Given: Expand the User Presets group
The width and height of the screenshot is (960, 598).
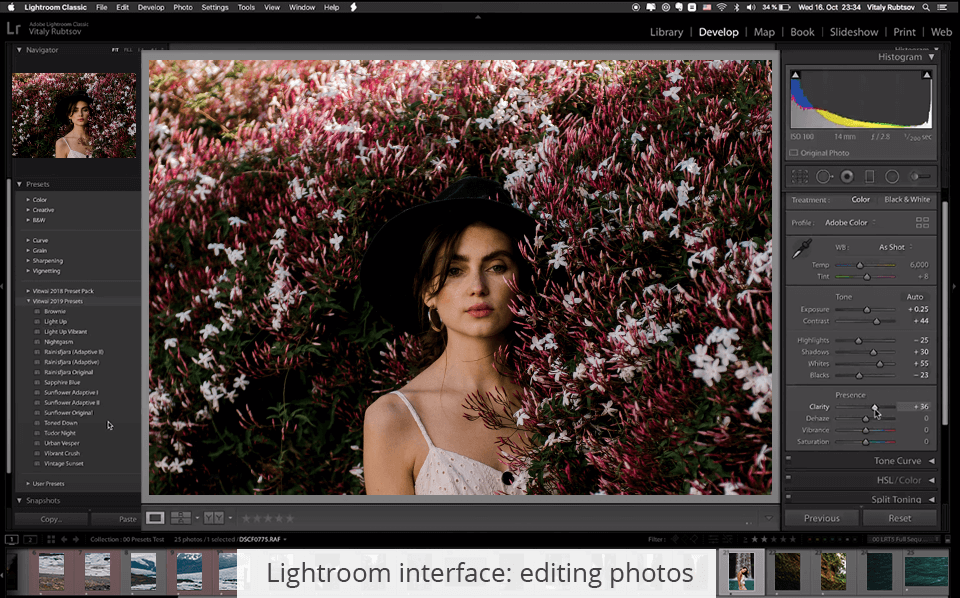Looking at the screenshot, I should (28, 484).
